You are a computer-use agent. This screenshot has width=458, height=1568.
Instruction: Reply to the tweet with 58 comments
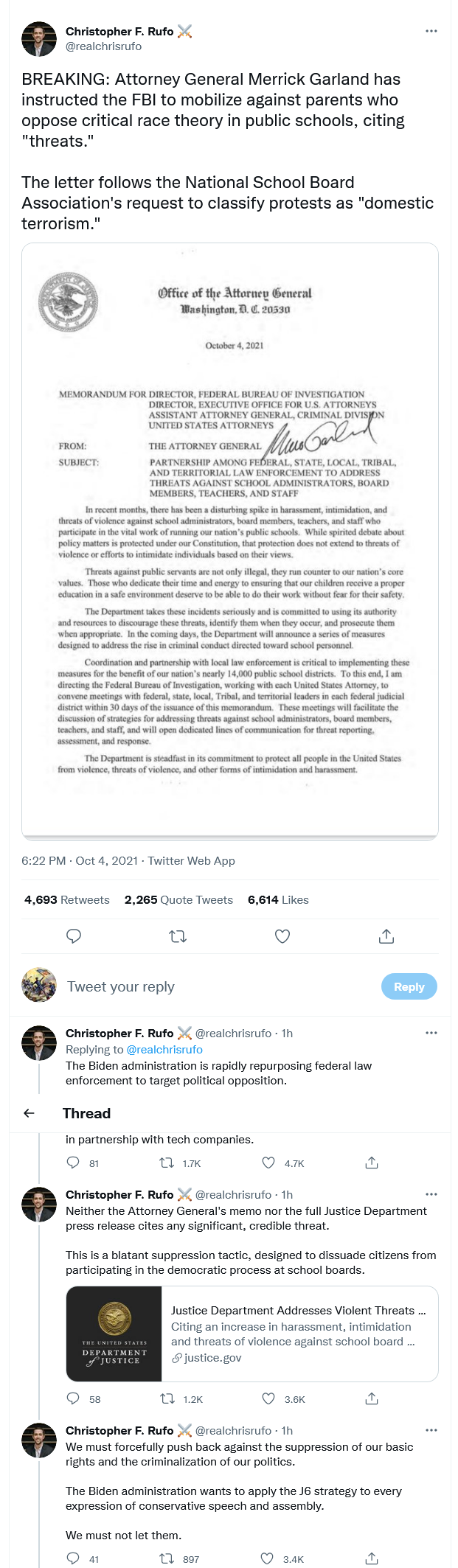[x=73, y=1398]
